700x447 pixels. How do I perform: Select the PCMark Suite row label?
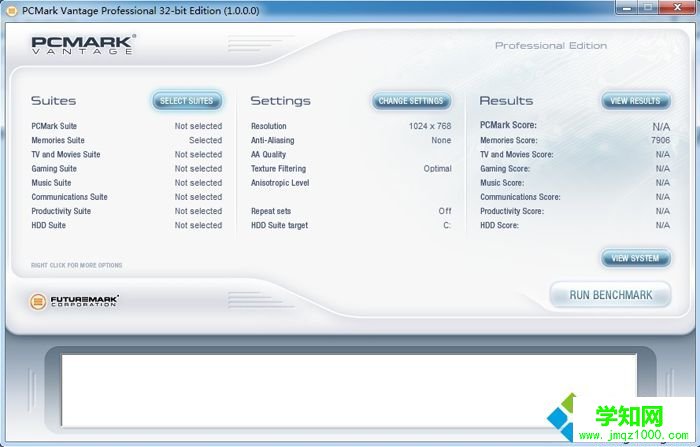pyautogui.click(x=54, y=126)
